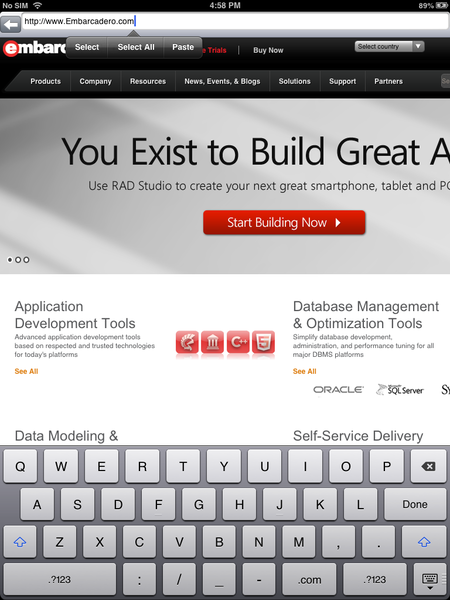Open the Company menu

coord(95,81)
